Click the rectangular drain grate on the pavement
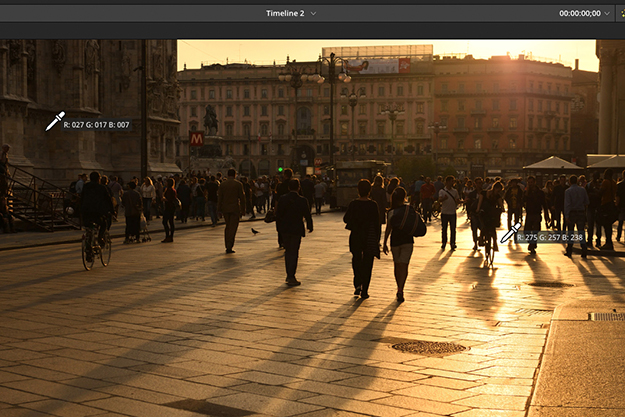Screen dimensions: 625x417 pyautogui.click(x=606, y=316)
